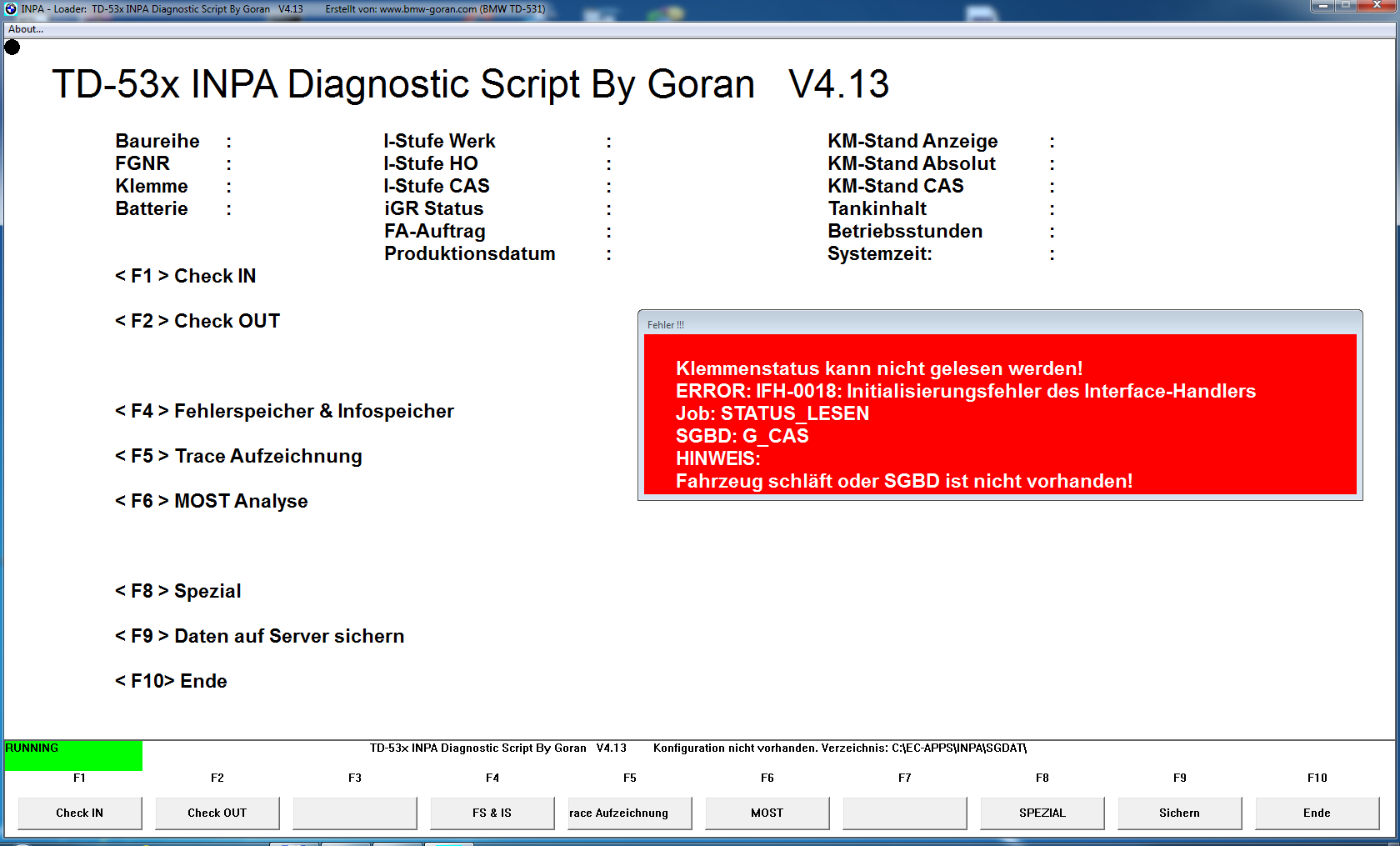Click the Check IN button
This screenshot has height=846, width=1400.
tap(80, 813)
